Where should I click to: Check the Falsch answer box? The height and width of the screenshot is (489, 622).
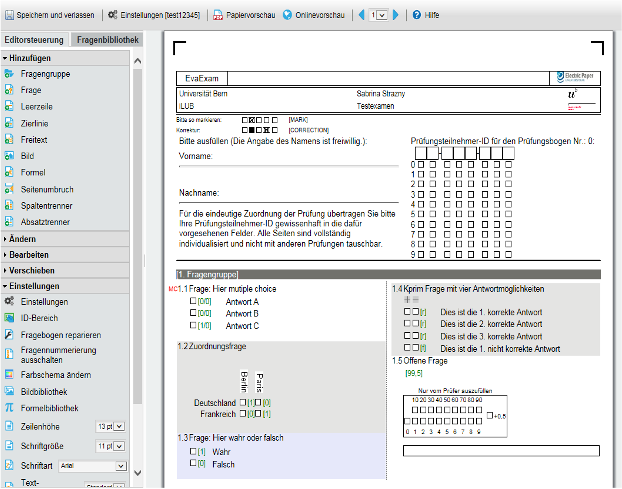[x=193, y=465]
